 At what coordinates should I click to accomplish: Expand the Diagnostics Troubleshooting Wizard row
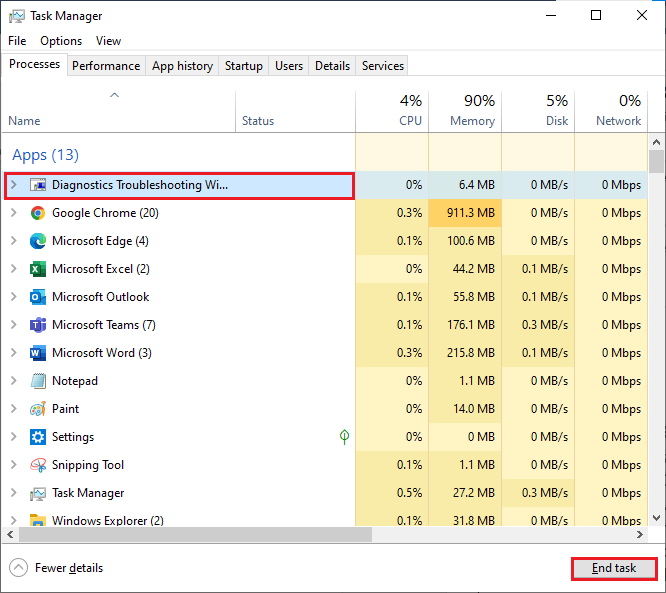tap(14, 185)
